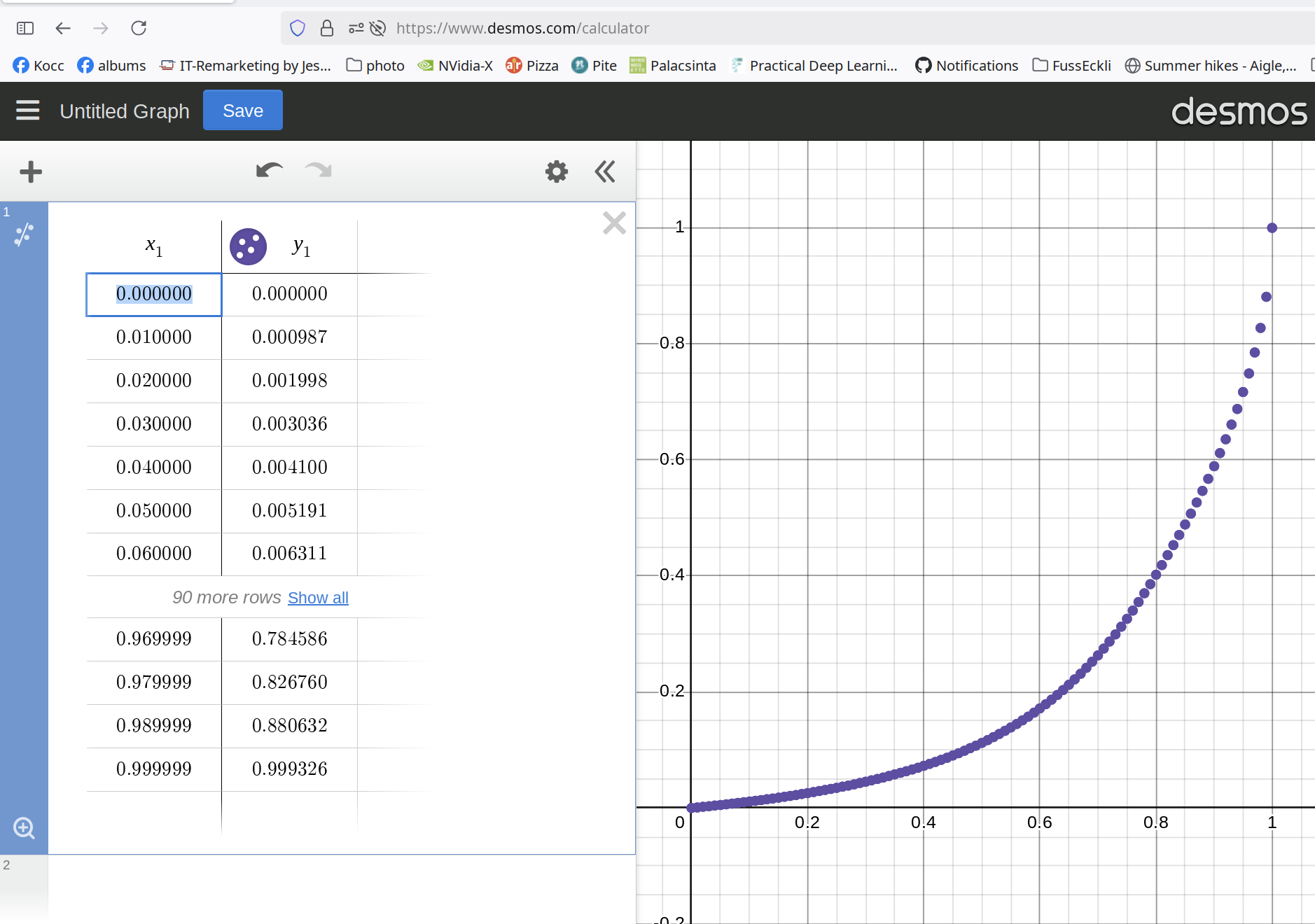Click the redo arrow icon

319,171
